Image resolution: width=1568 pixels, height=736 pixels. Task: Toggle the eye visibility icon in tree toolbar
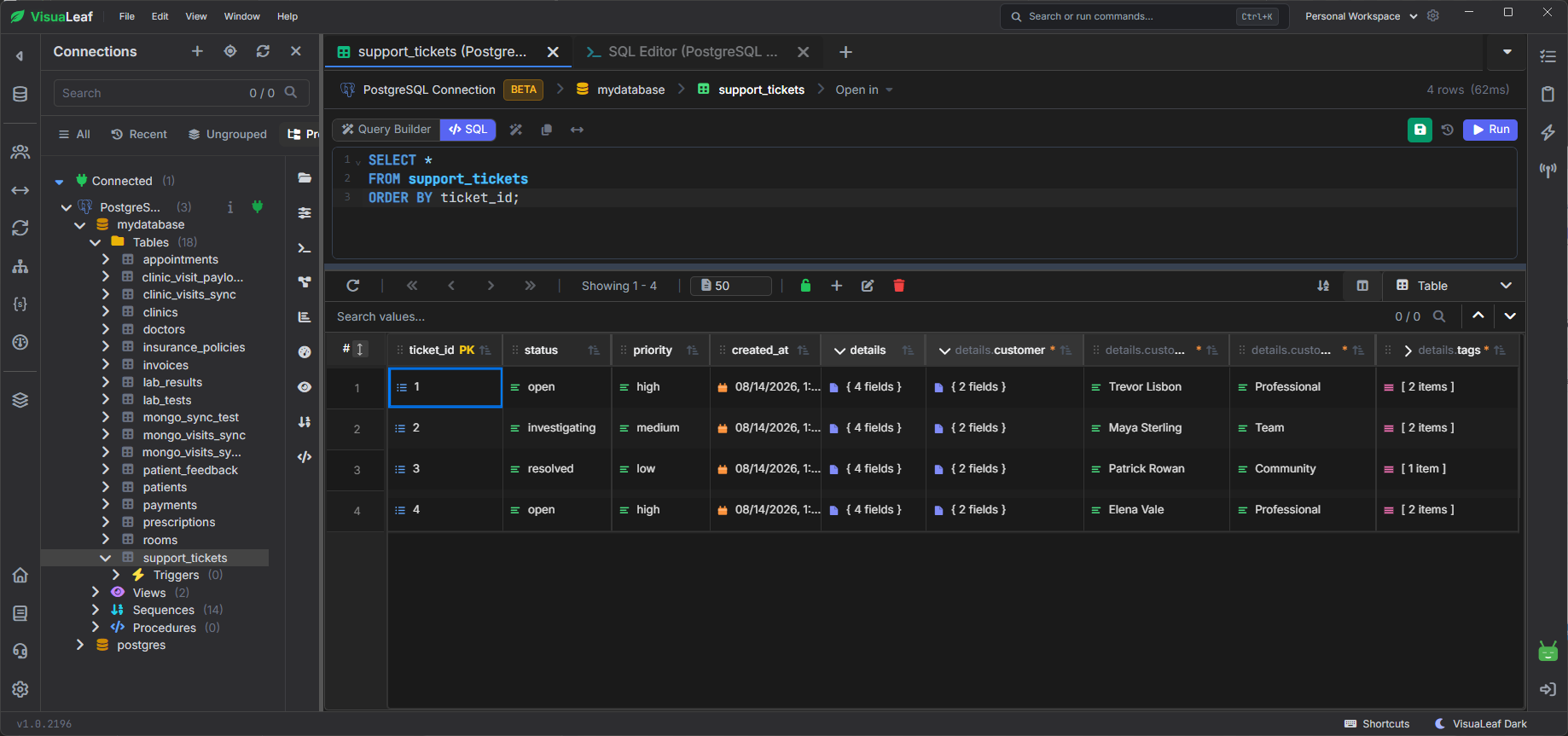[x=305, y=387]
